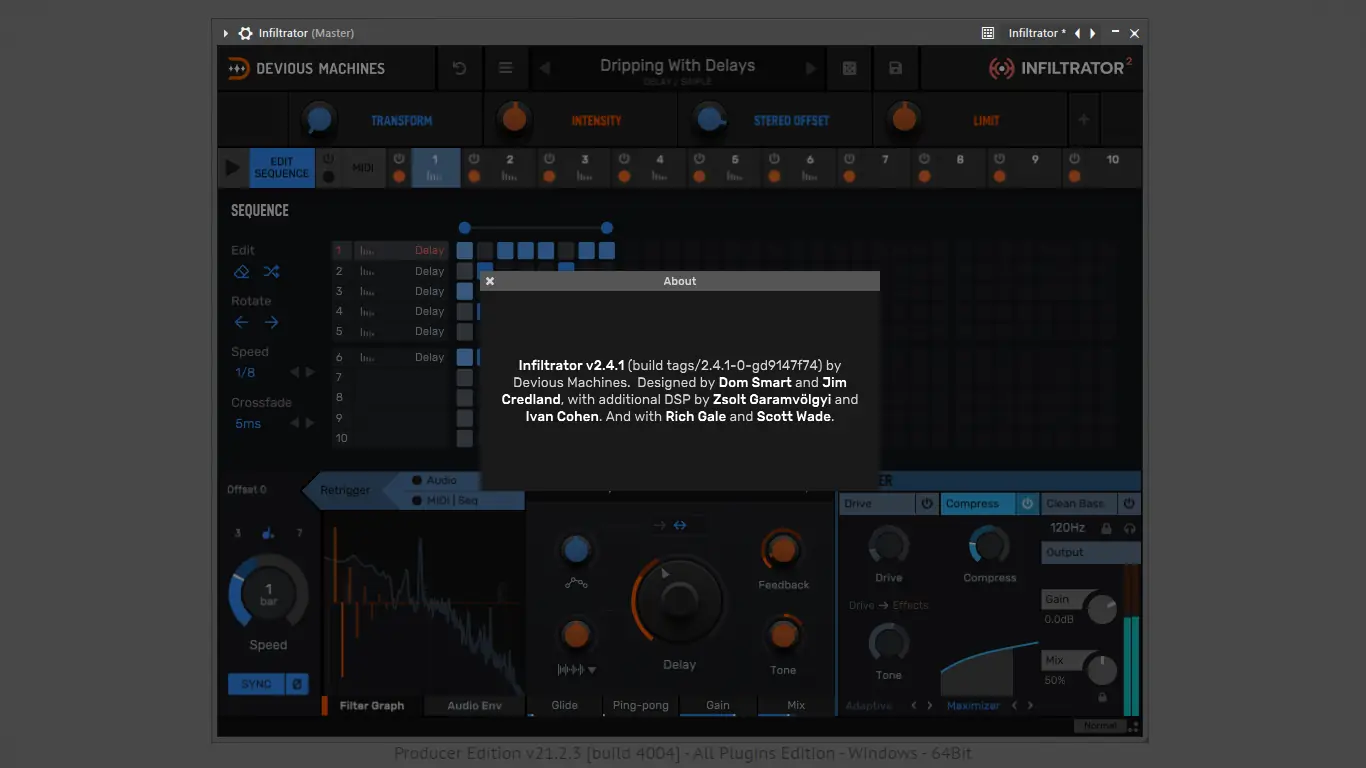Save preset using the disk icon
The width and height of the screenshot is (1366, 768).
pos(895,67)
